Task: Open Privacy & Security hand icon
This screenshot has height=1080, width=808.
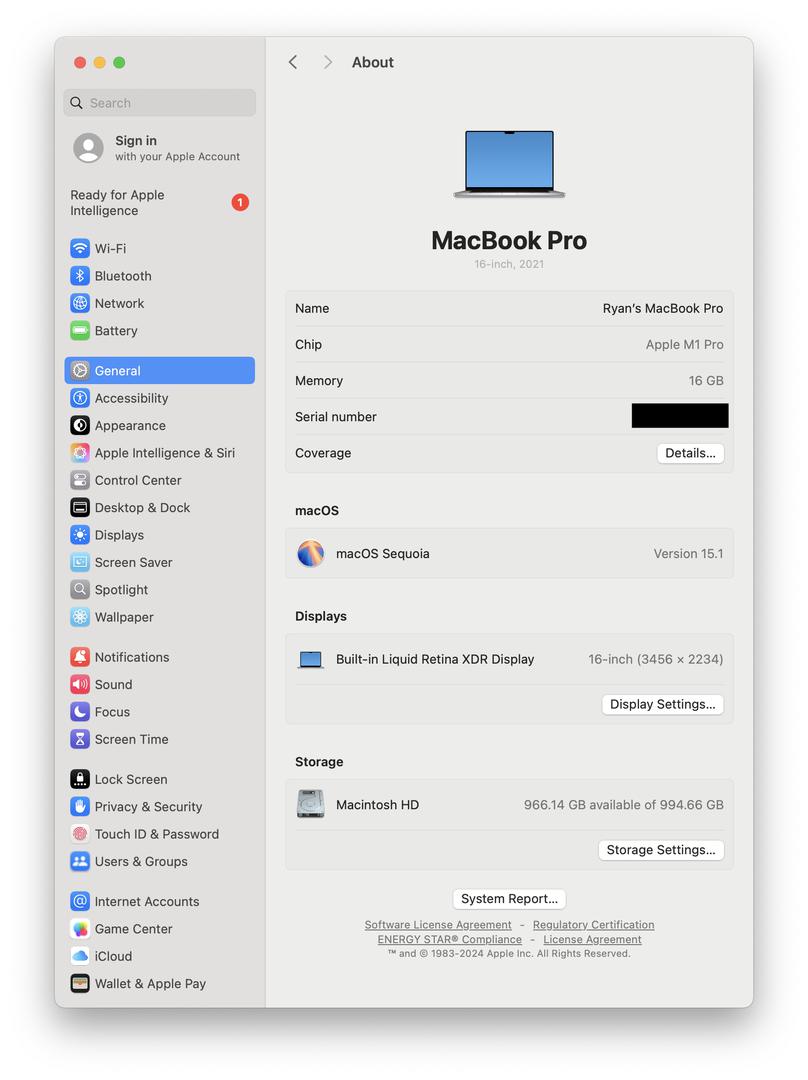Action: click(80, 807)
